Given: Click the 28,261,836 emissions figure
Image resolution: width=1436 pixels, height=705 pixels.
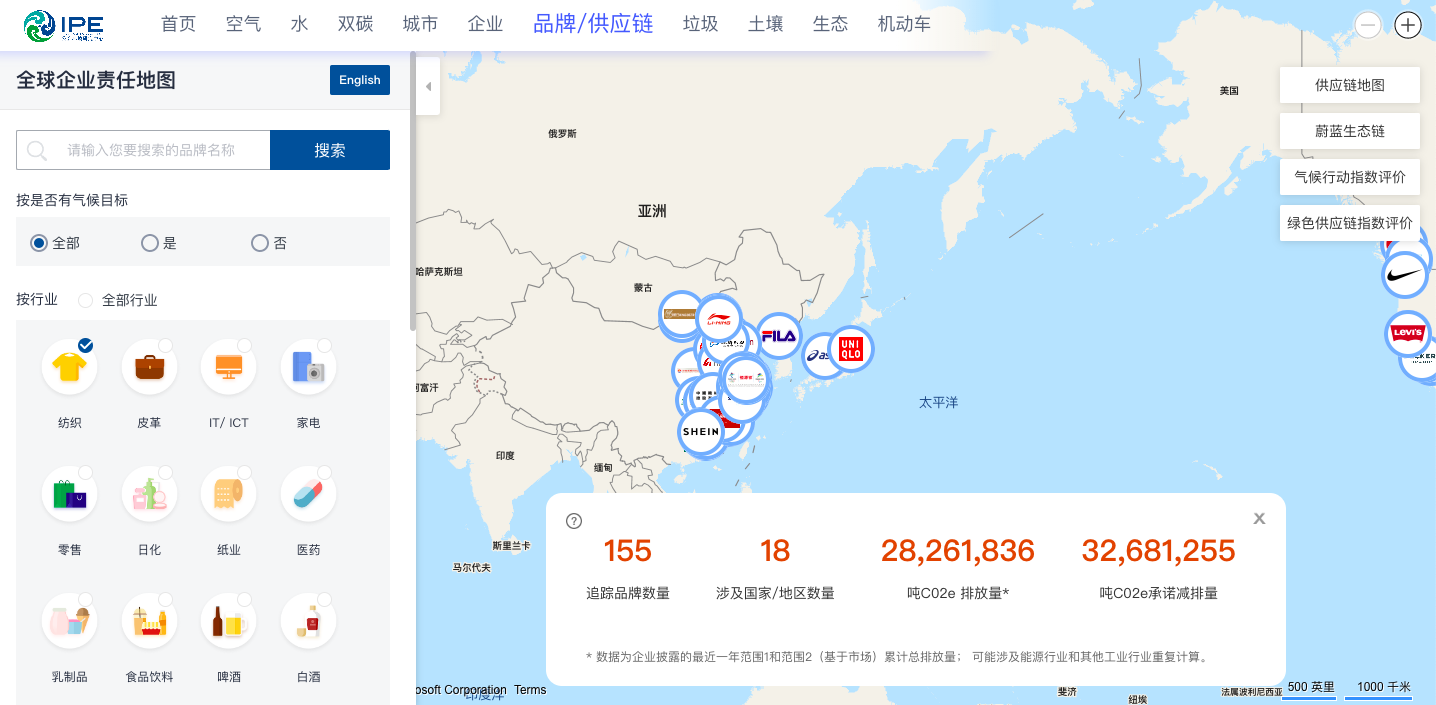Looking at the screenshot, I should [x=958, y=551].
